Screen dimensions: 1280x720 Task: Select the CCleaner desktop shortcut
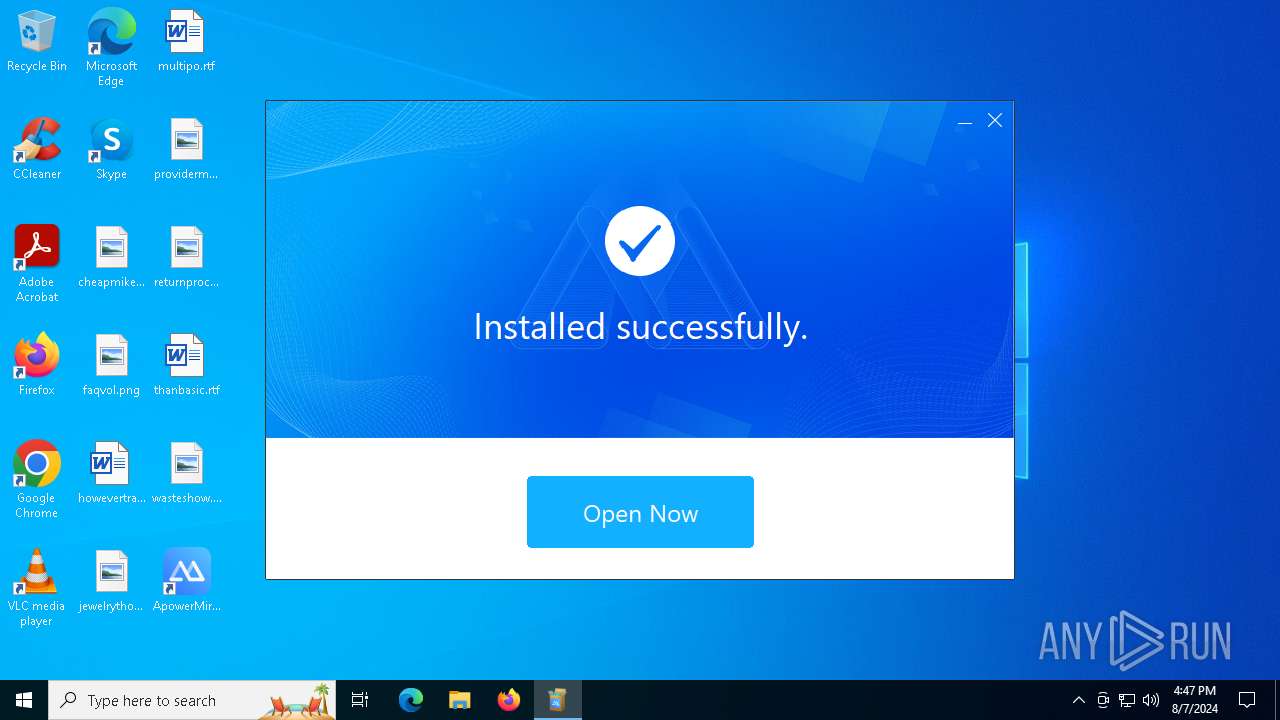tap(37, 150)
